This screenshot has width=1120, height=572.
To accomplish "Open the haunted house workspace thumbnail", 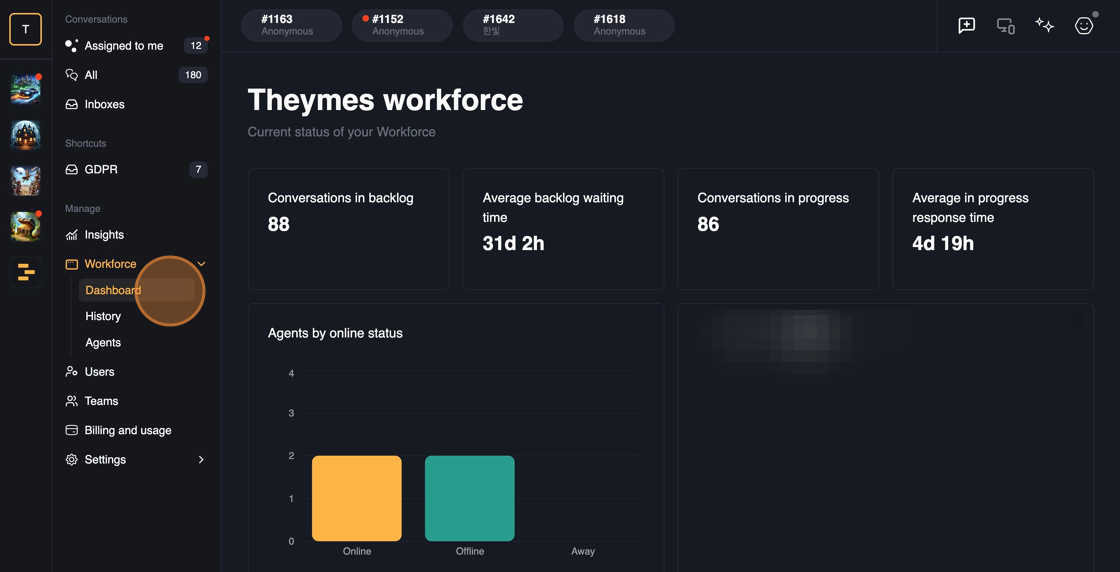I will (26, 135).
